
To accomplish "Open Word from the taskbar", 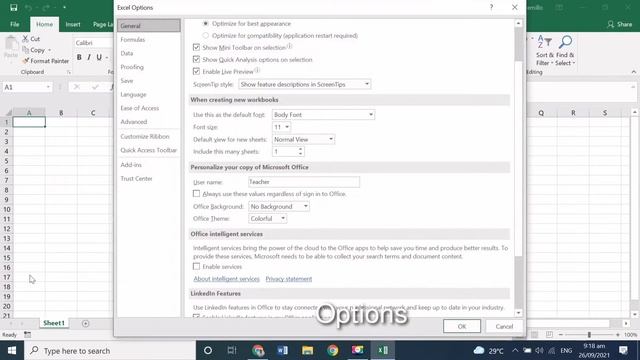I will 282,350.
